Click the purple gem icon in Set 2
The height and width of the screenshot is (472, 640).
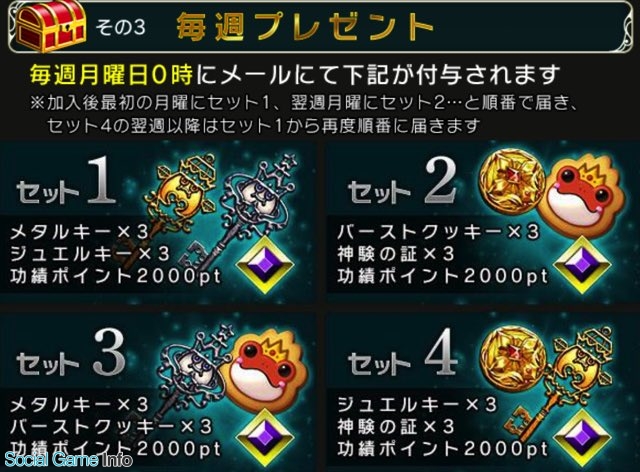pos(583,265)
